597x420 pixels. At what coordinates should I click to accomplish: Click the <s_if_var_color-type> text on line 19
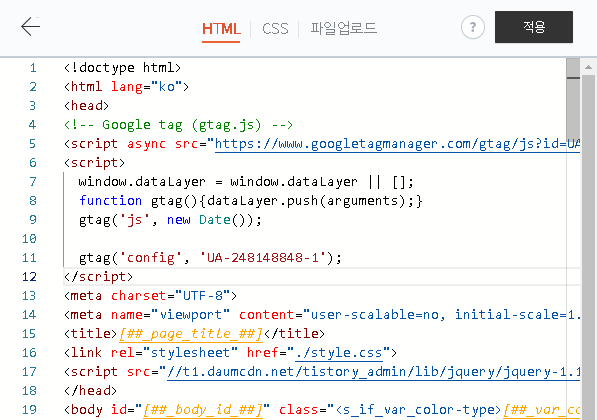pos(418,410)
